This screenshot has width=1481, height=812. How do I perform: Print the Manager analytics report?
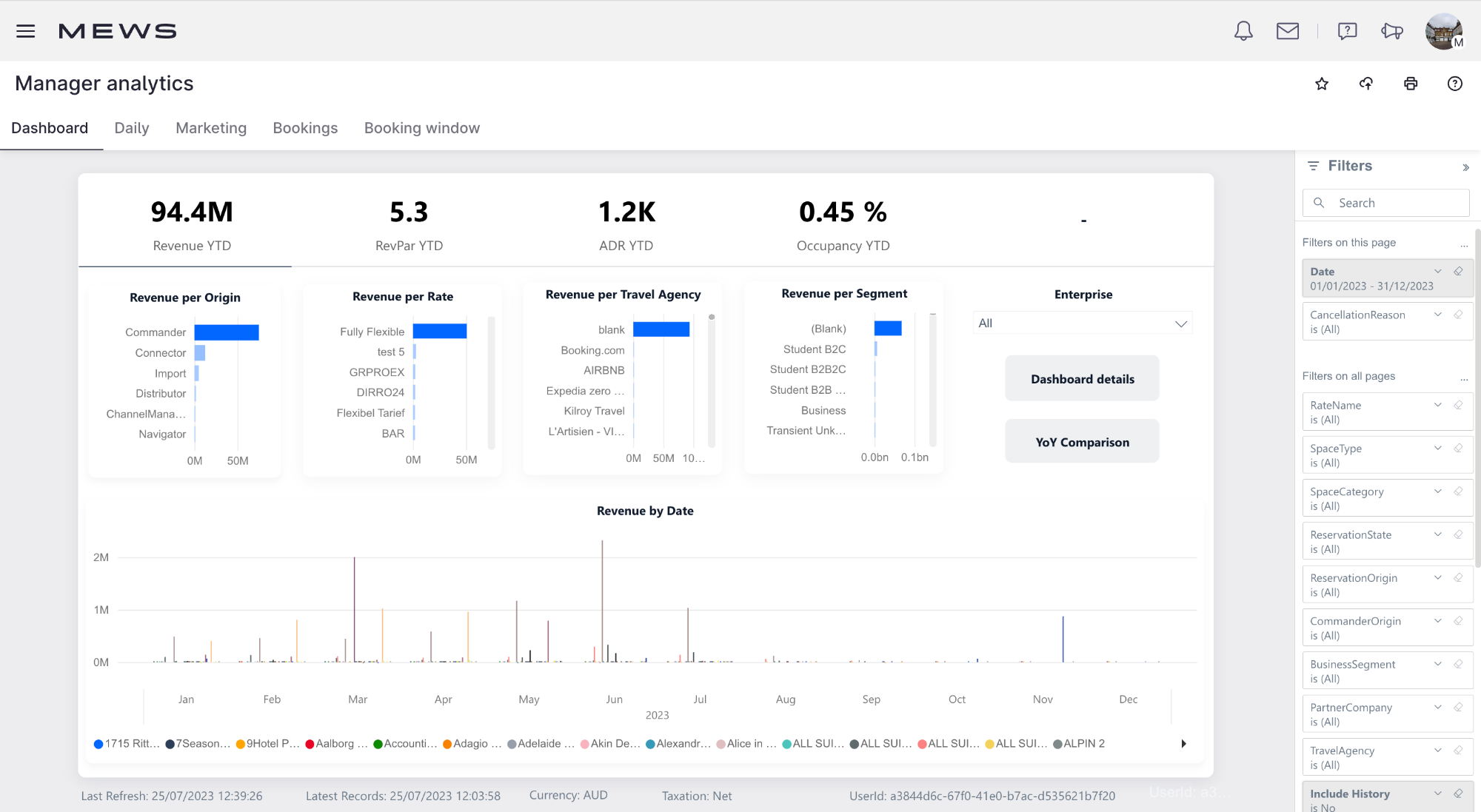click(1411, 84)
